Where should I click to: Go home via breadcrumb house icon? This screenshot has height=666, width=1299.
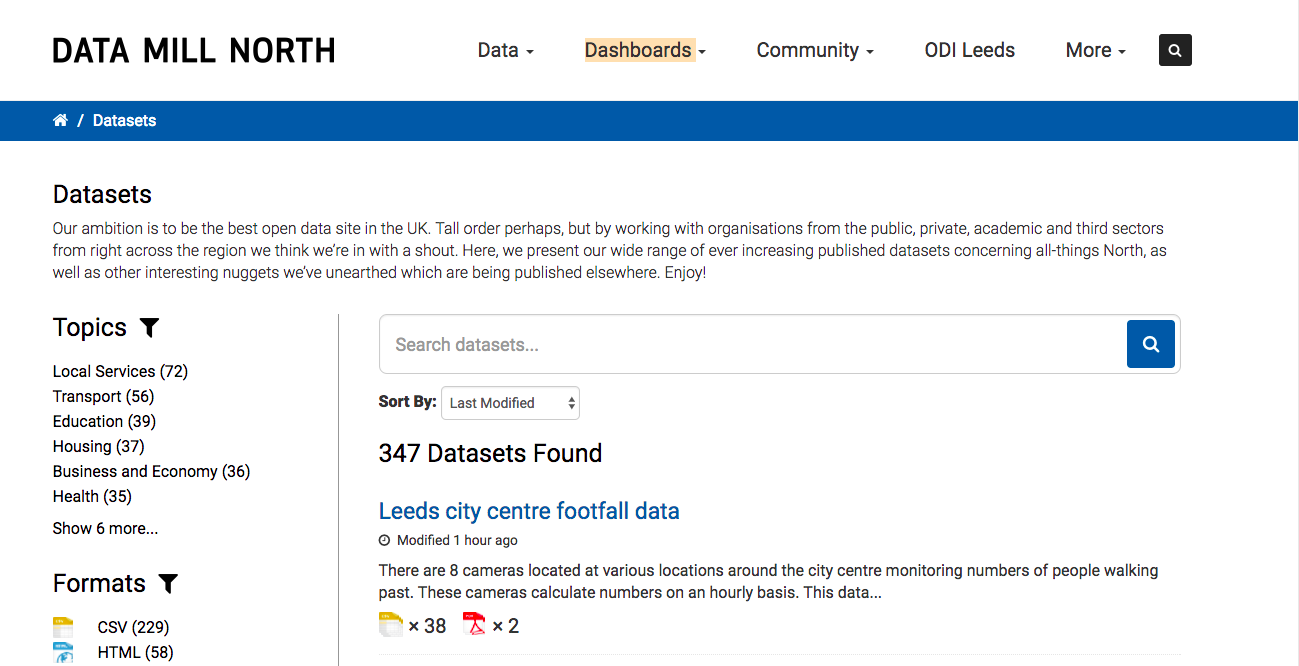click(60, 120)
